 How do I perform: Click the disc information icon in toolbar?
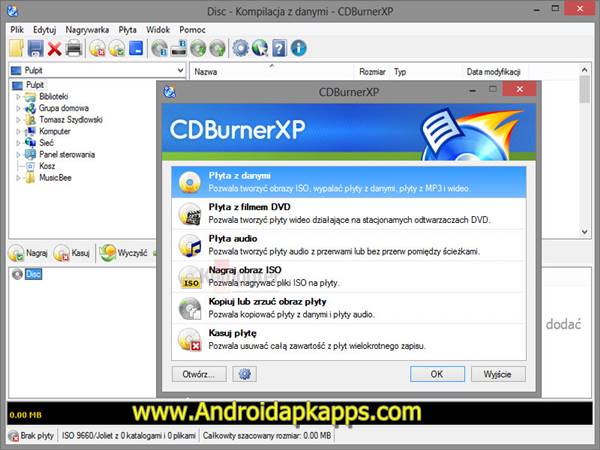click(159, 49)
